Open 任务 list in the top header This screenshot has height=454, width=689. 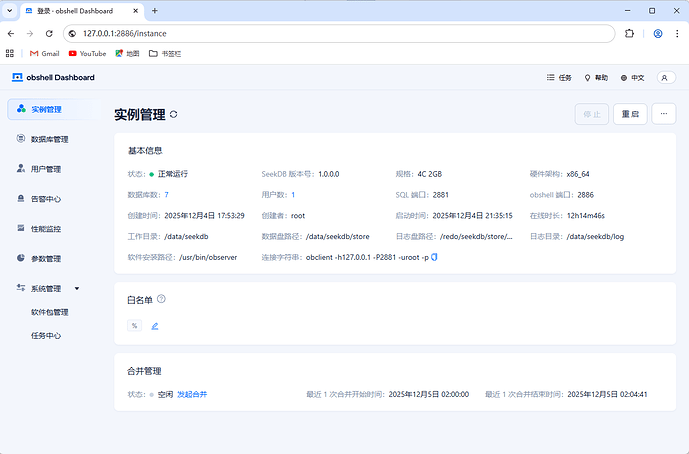click(x=559, y=77)
